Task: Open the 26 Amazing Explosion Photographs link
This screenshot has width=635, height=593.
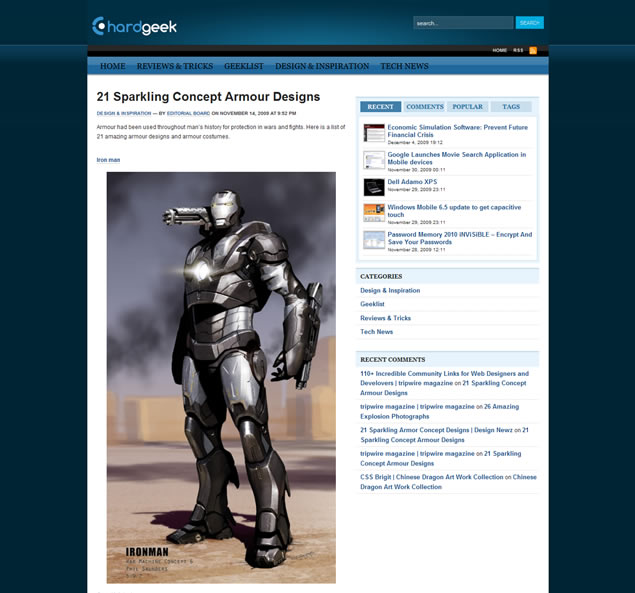Action: 439,411
